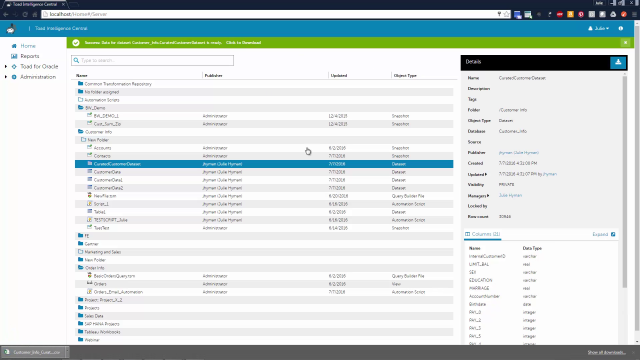Open New Folder under Customer Info
The width and height of the screenshot is (640, 360).
point(98,140)
